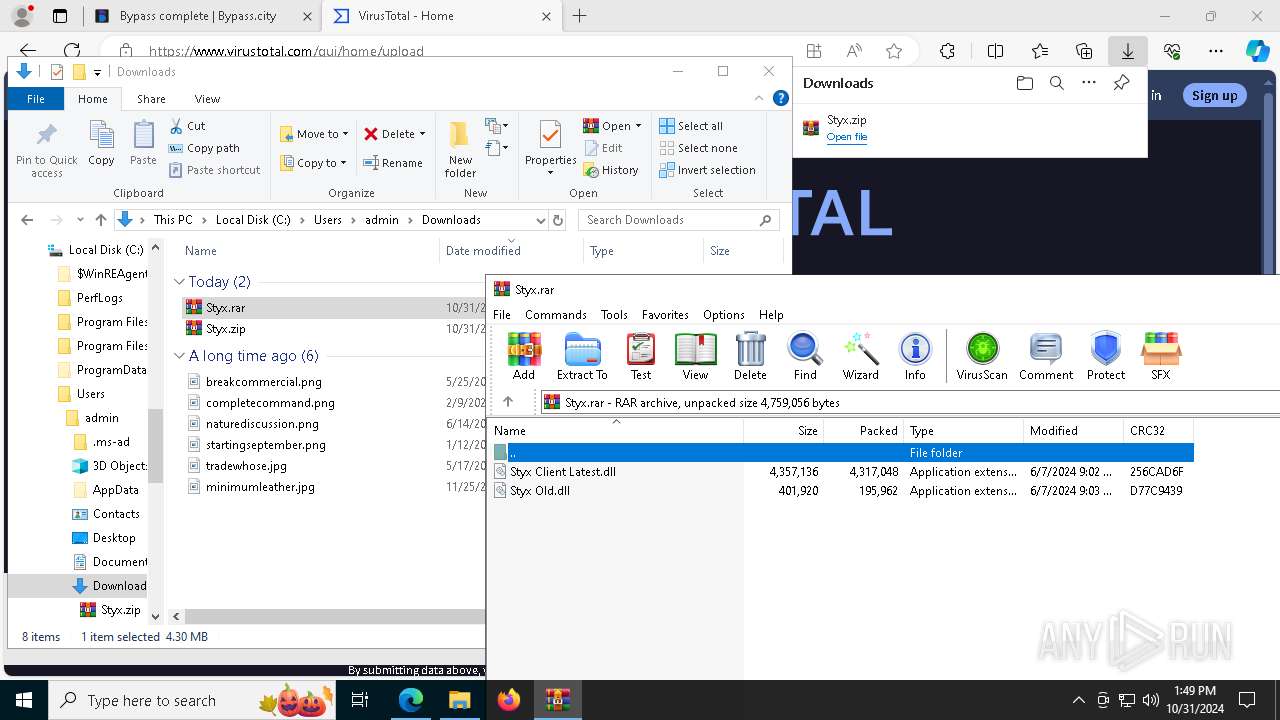Select Styx.zip in Explorer file list
1280x720 pixels.
225,329
